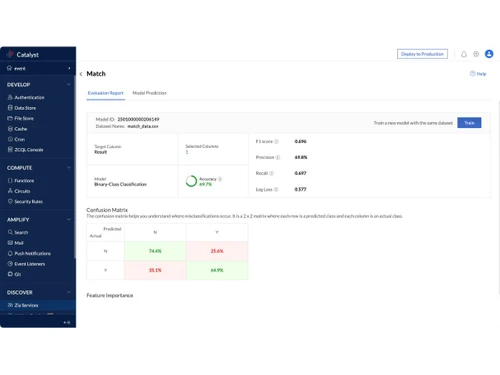Collapse the DEVELOP section chevron

tap(69, 85)
